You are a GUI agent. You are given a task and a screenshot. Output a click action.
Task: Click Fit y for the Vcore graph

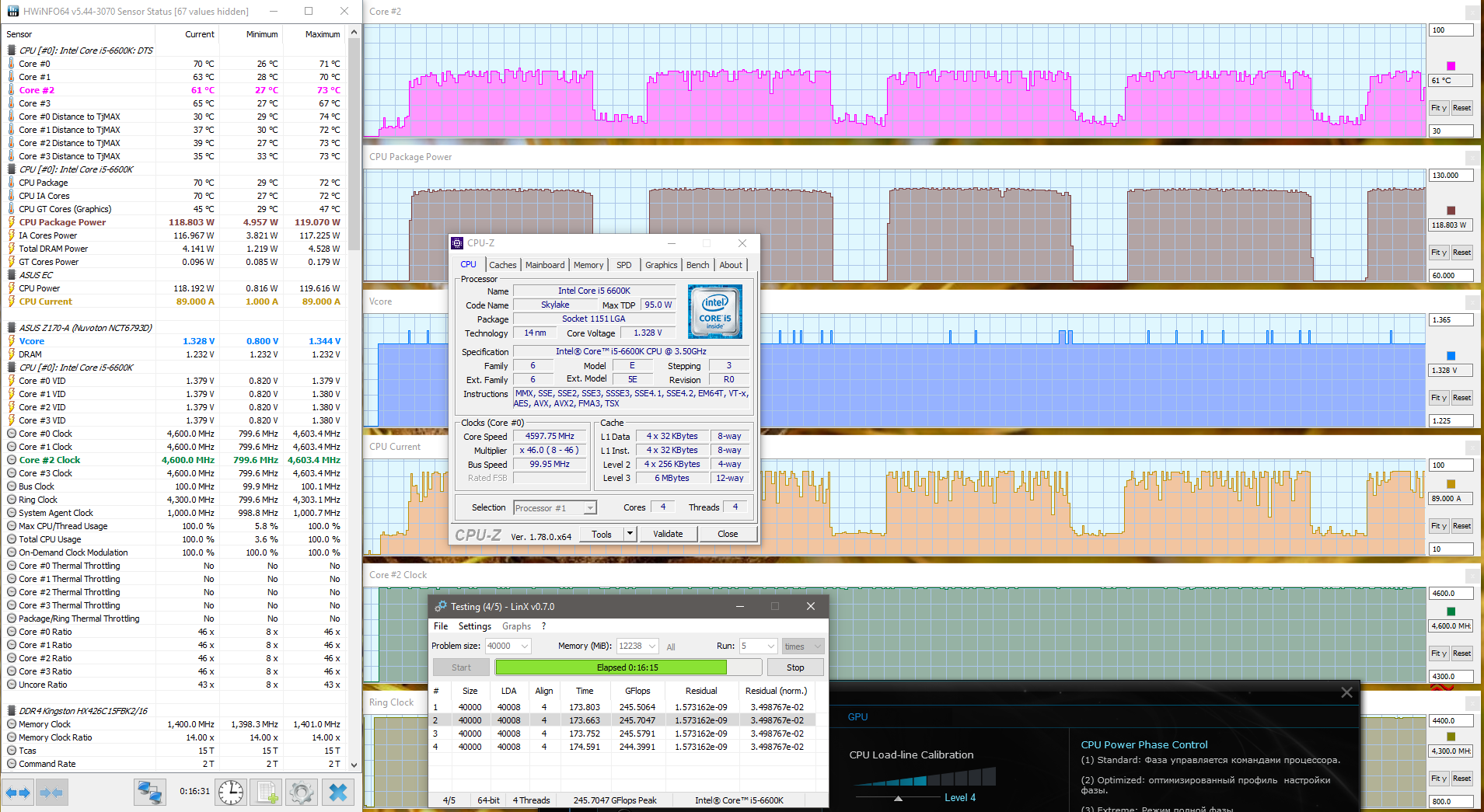pyautogui.click(x=1439, y=398)
